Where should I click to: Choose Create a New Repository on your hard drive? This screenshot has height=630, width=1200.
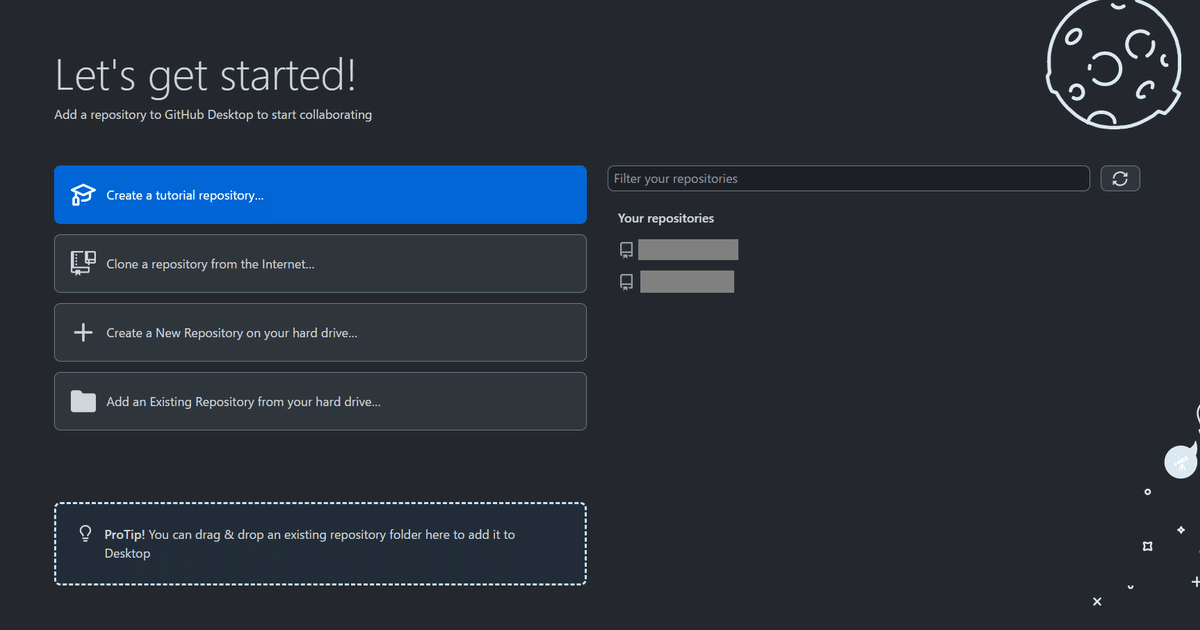coord(320,333)
